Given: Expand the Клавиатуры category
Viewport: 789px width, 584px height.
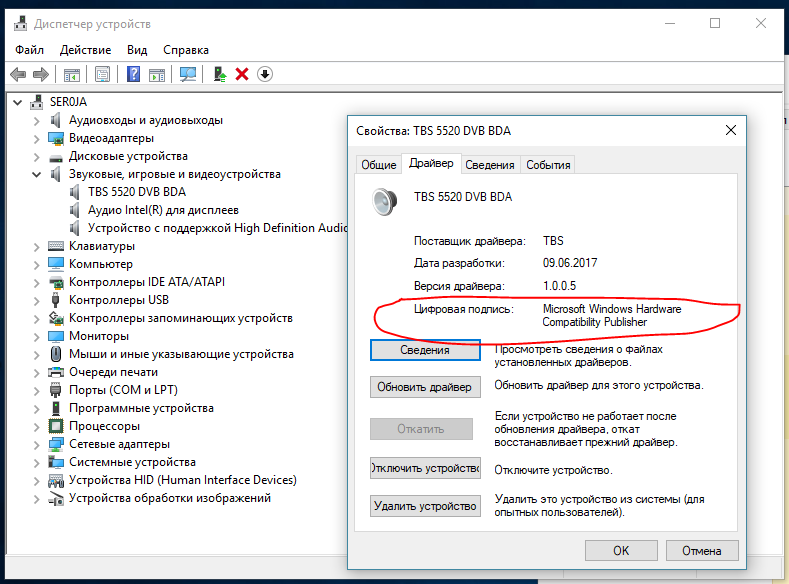Looking at the screenshot, I should (36, 247).
